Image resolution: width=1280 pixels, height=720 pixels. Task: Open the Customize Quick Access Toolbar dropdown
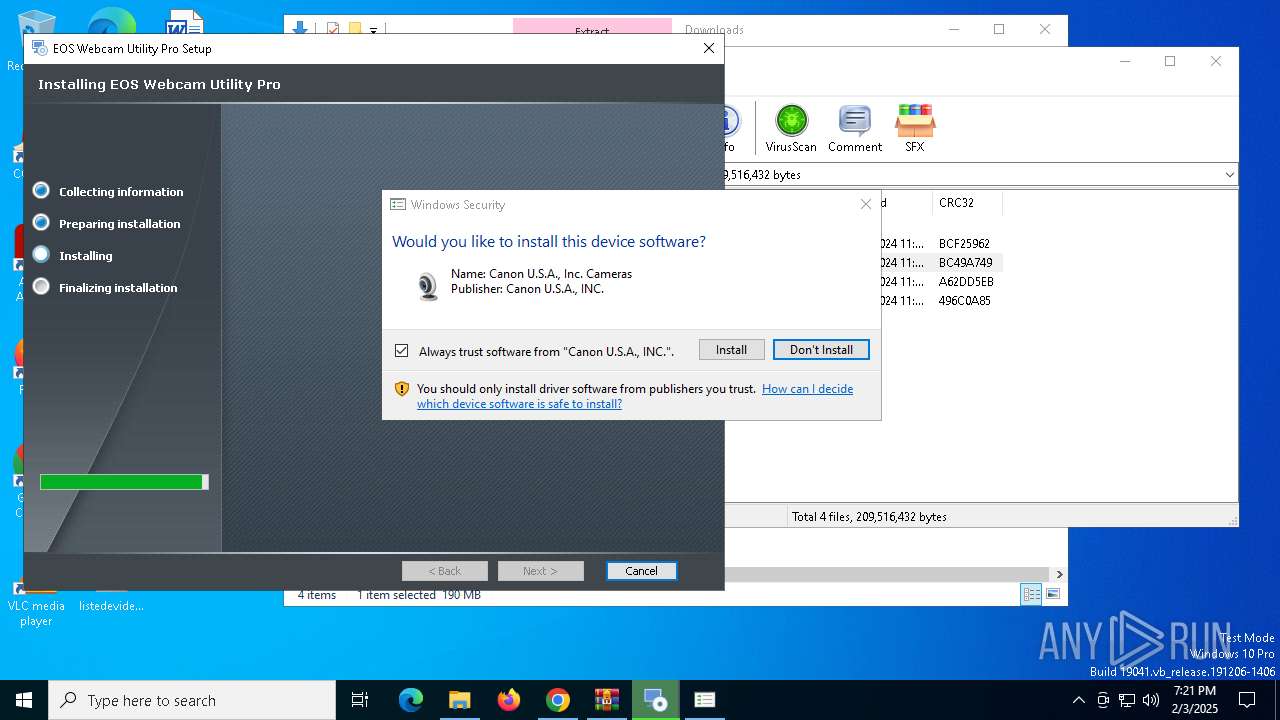[373, 31]
